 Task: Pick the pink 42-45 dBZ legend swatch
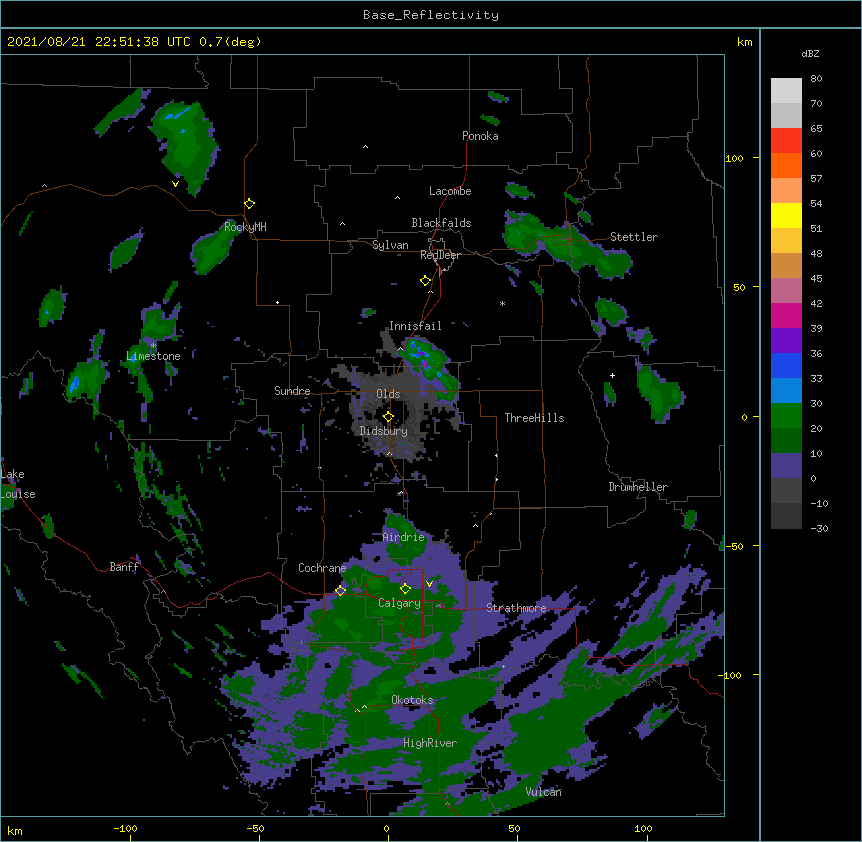[x=786, y=290]
